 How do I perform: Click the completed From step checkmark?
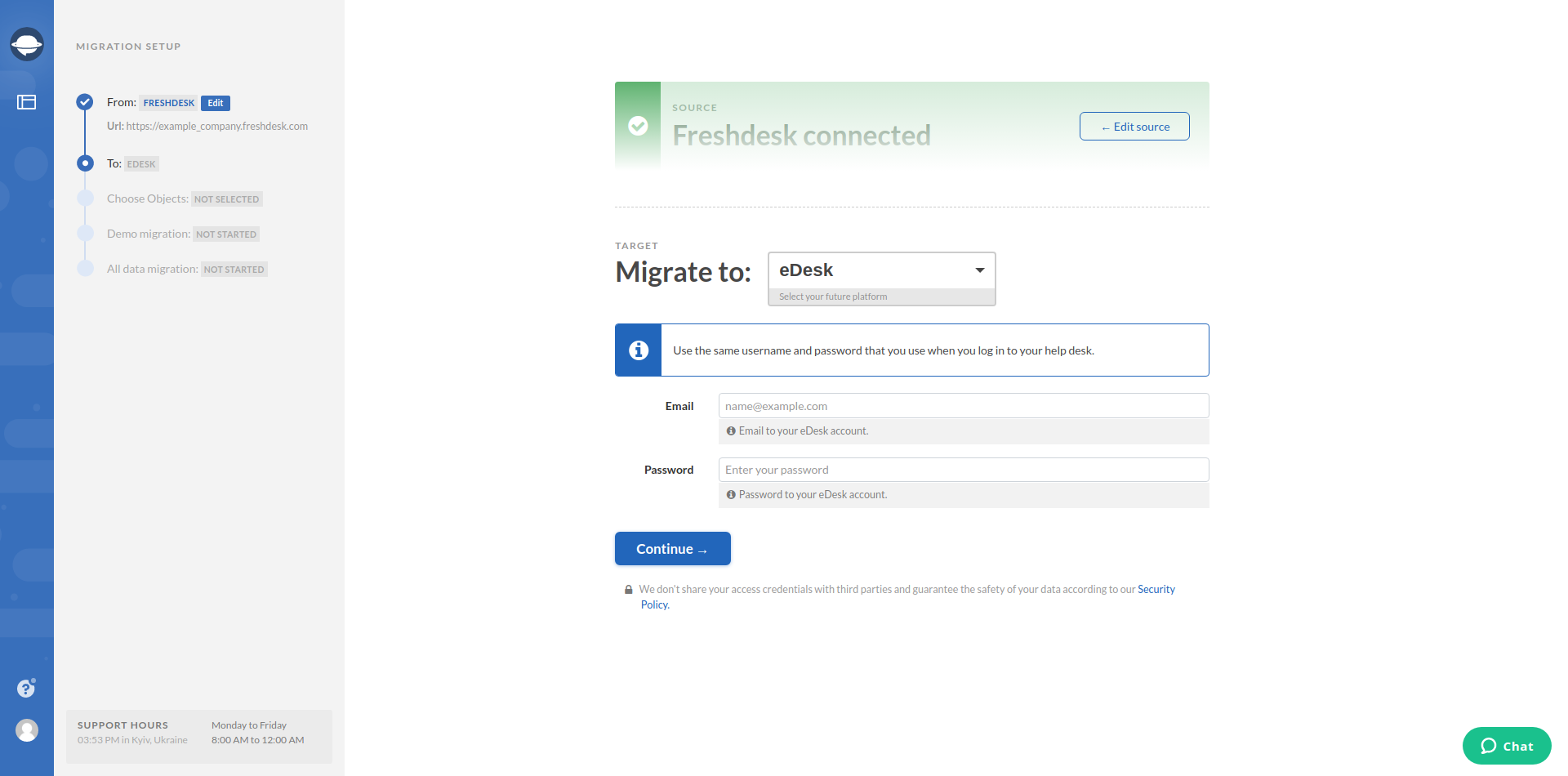pos(85,102)
